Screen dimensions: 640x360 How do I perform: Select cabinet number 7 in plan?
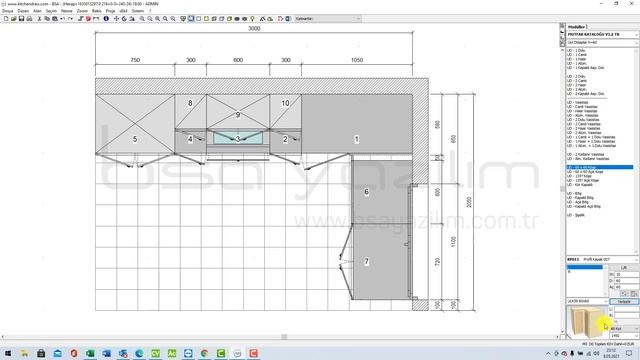pyautogui.click(x=366, y=261)
